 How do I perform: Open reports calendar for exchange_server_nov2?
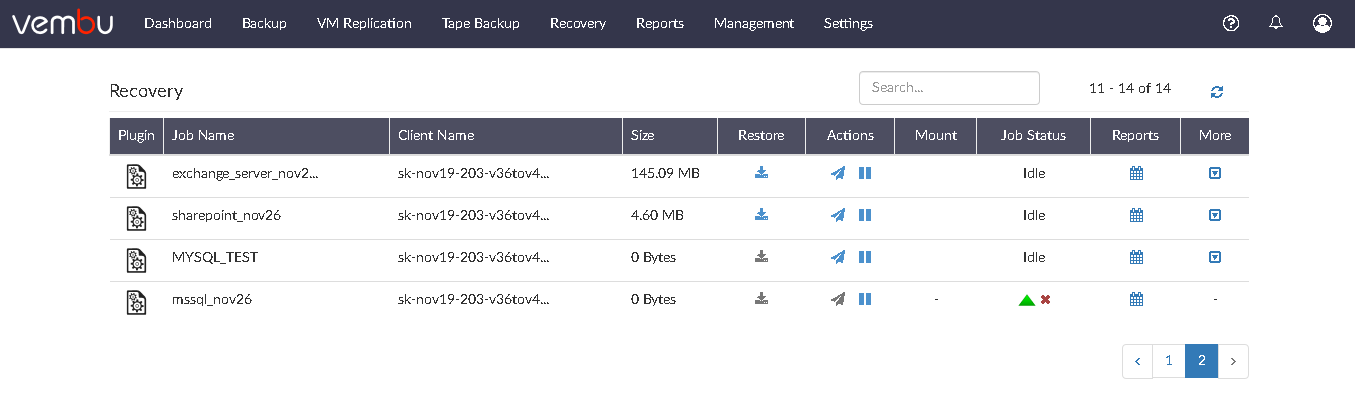tap(1136, 173)
